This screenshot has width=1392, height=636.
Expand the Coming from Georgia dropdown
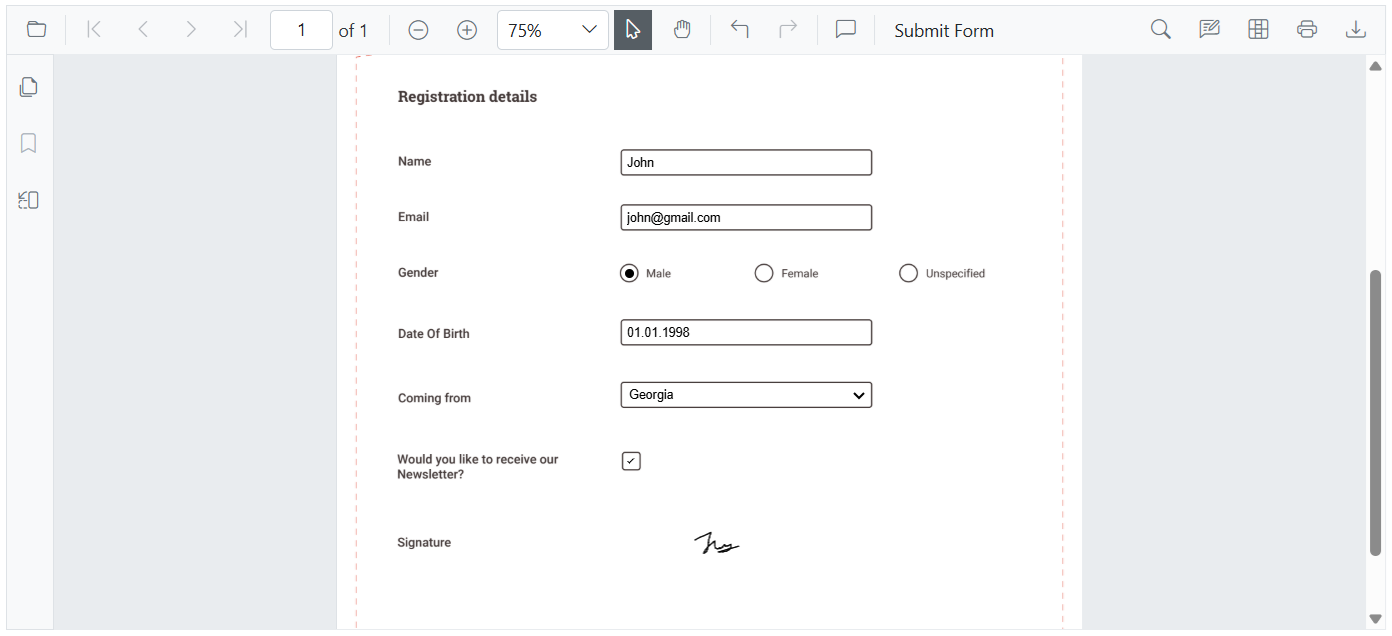(x=746, y=395)
